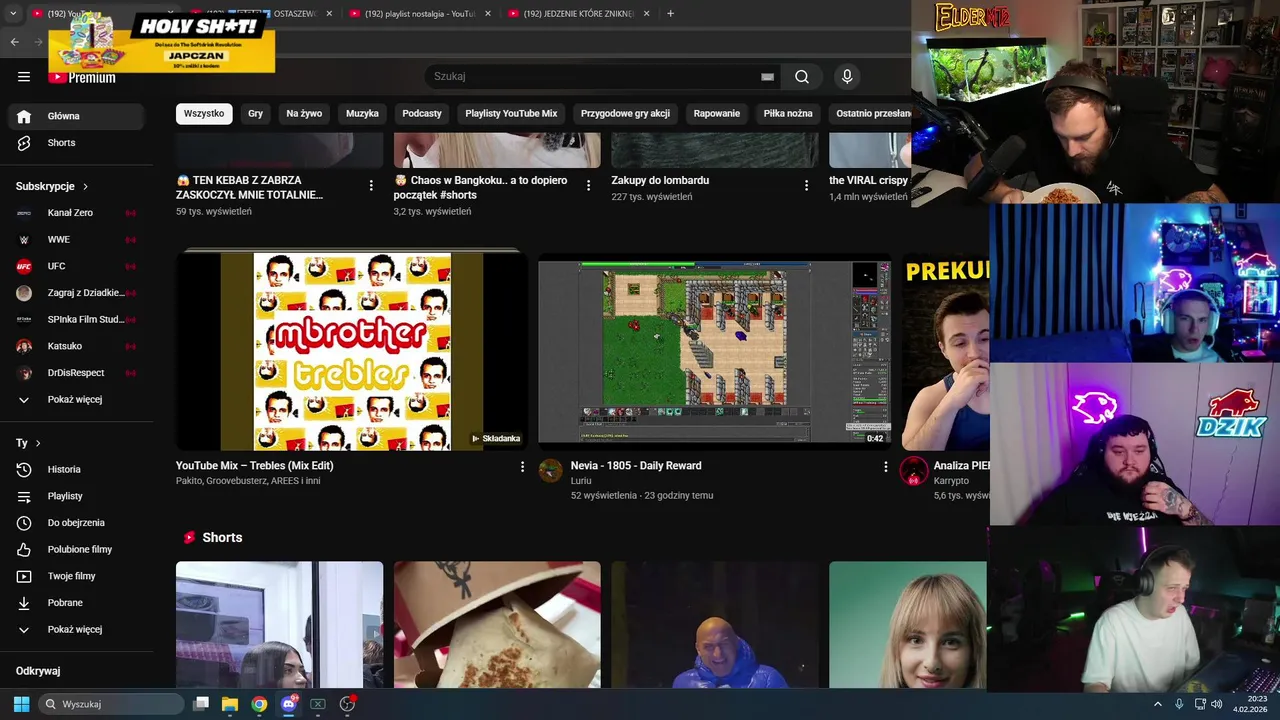Open Pobrane downloads
Screen dimensions: 1280x720
[76, 603]
